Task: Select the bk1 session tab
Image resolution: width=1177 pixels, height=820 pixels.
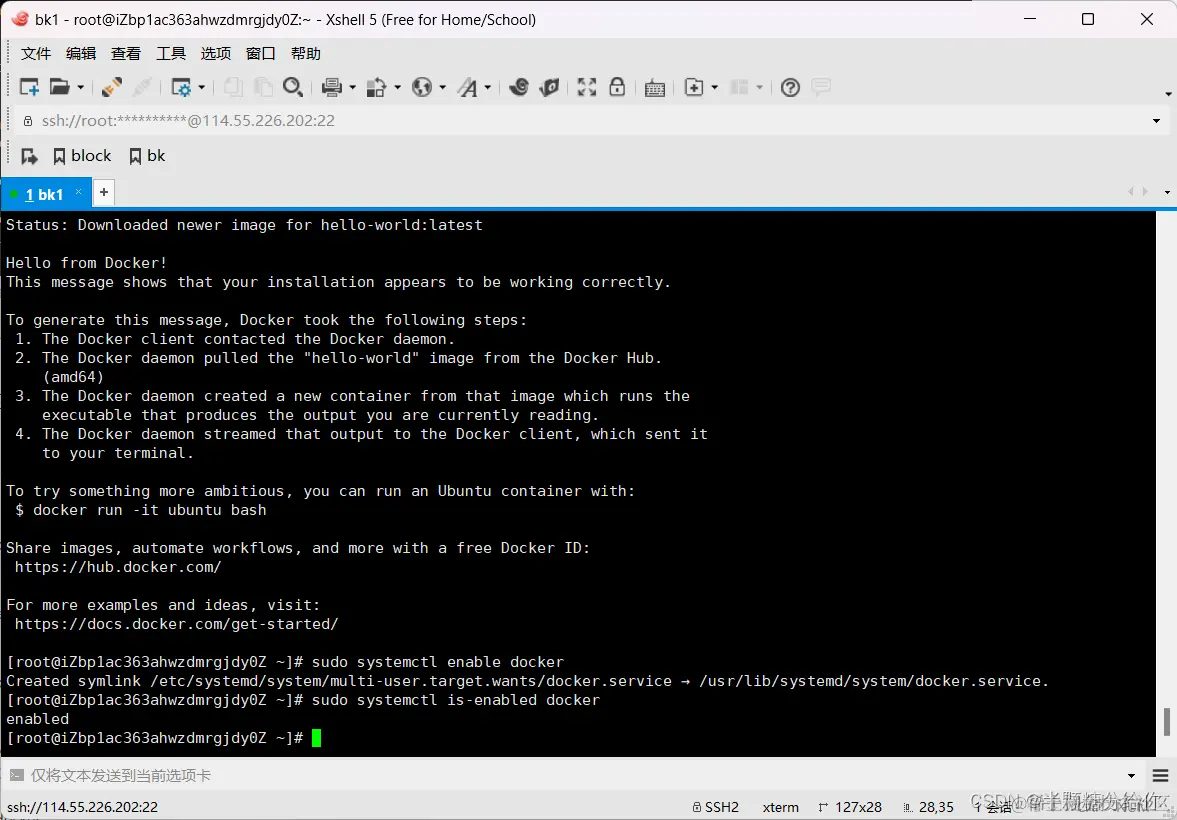Action: point(44,194)
